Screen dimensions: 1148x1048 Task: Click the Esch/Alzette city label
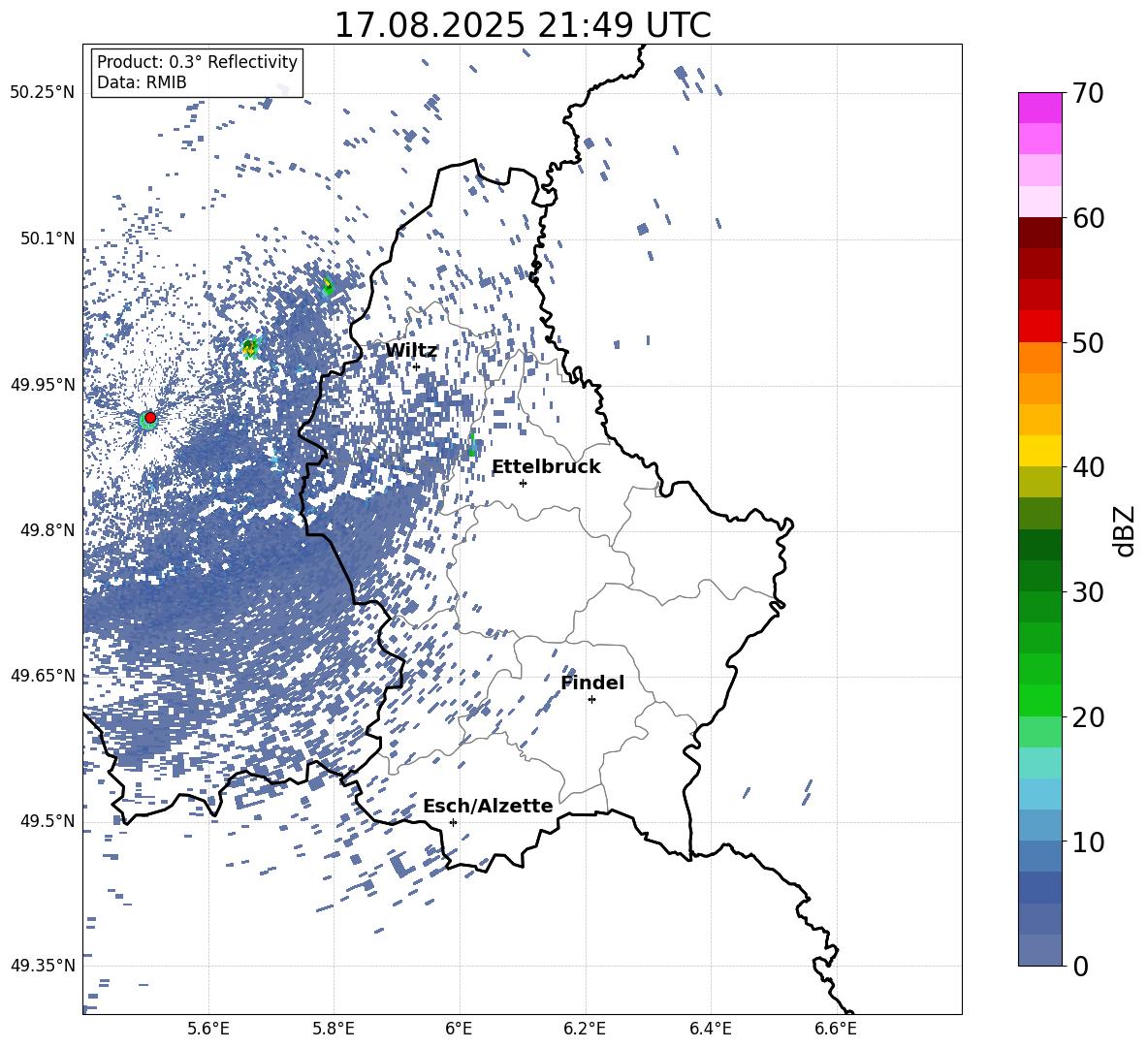488,806
